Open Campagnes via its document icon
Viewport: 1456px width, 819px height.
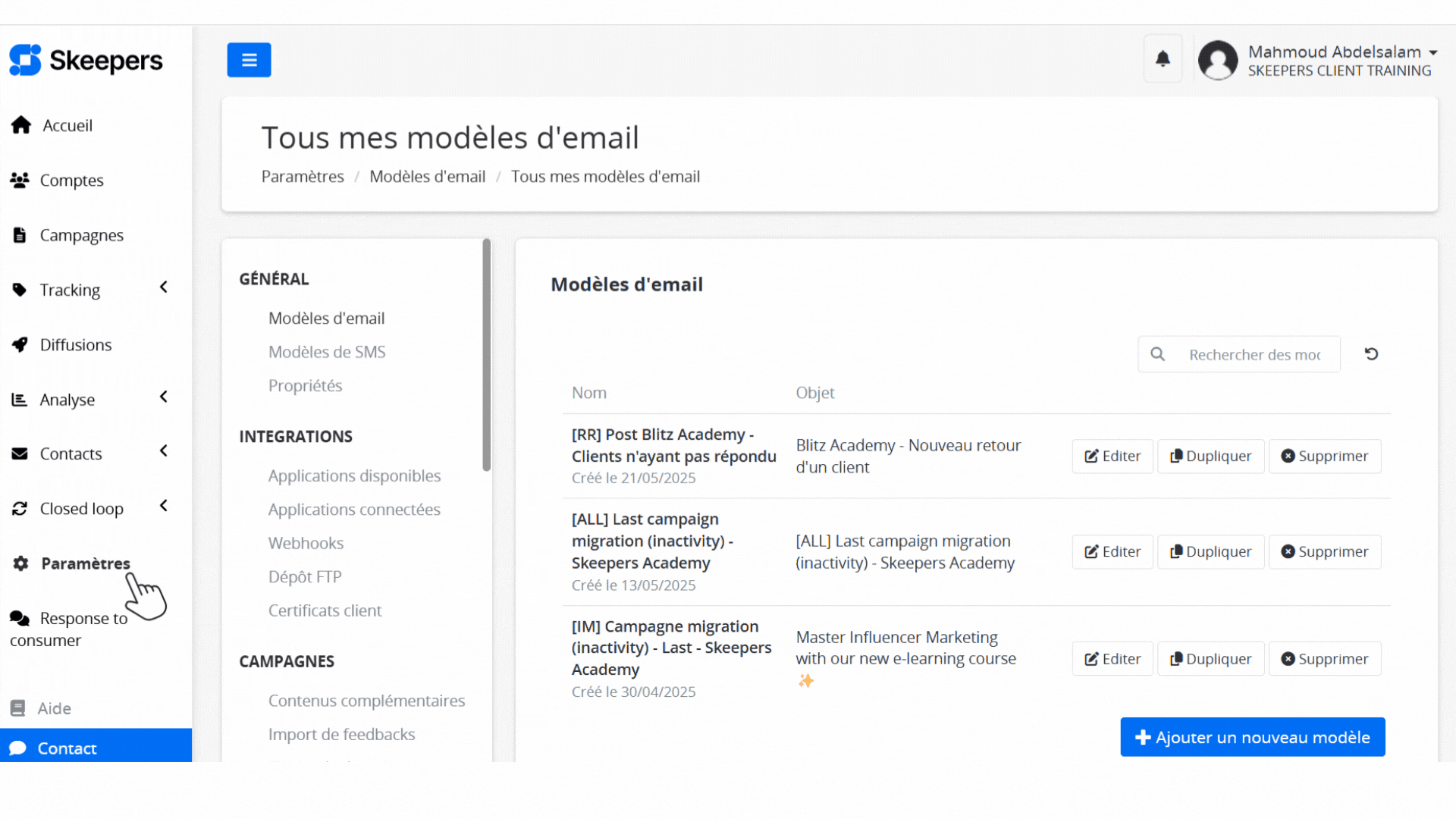20,235
